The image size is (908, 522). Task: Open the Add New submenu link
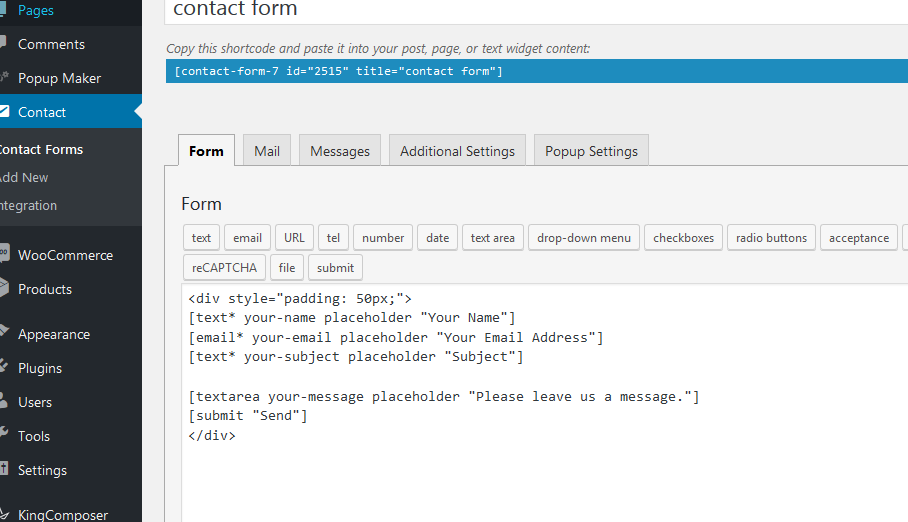point(24,177)
